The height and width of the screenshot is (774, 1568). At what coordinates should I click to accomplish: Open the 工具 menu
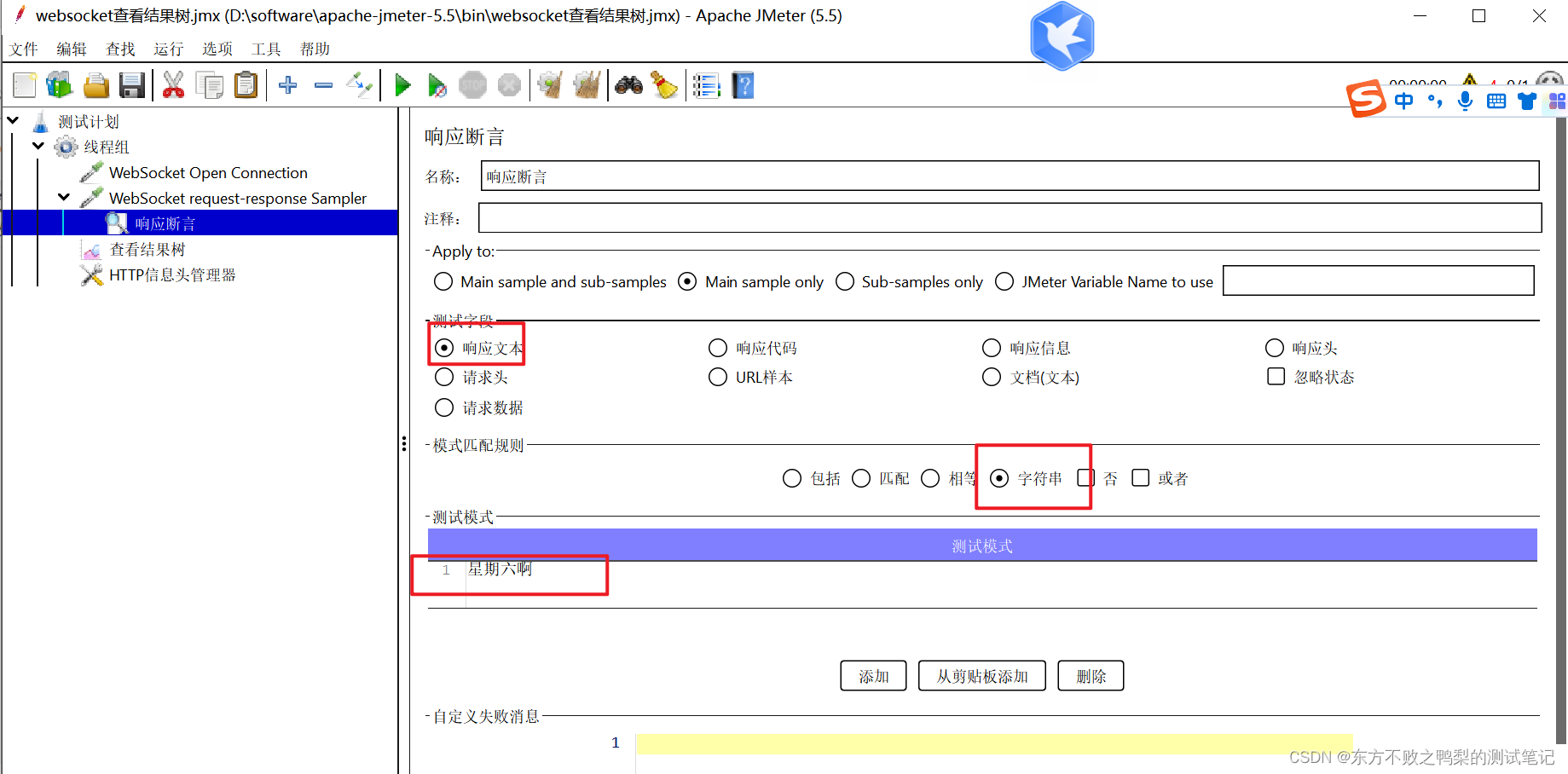266,49
